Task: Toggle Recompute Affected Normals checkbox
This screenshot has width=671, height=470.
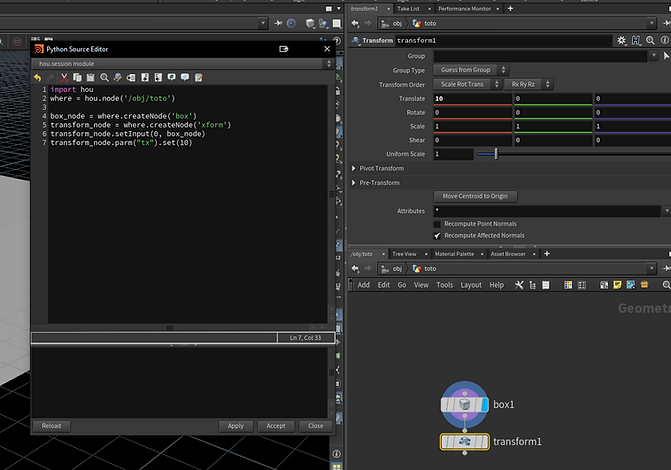Action: click(x=437, y=235)
